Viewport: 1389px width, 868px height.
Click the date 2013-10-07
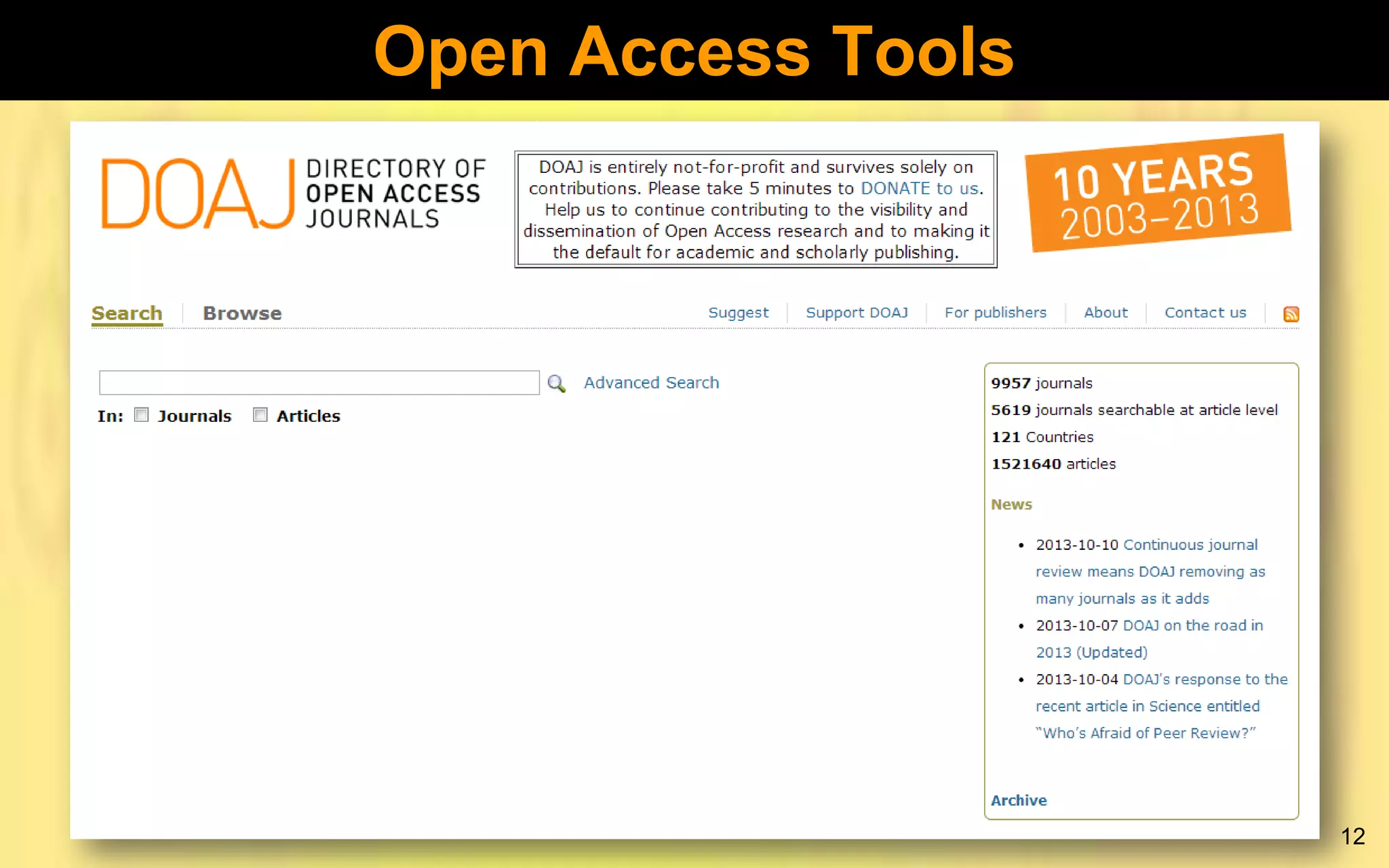click(1077, 625)
